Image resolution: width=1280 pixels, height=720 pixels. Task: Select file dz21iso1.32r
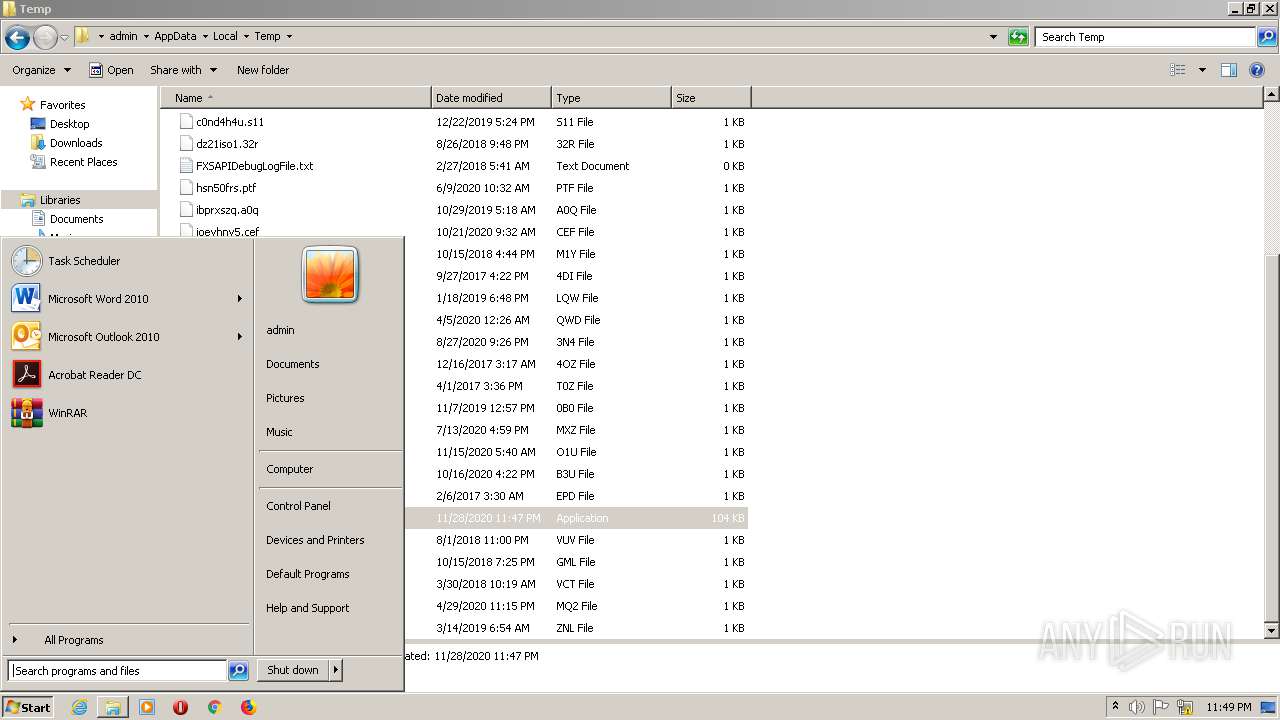tap(227, 144)
